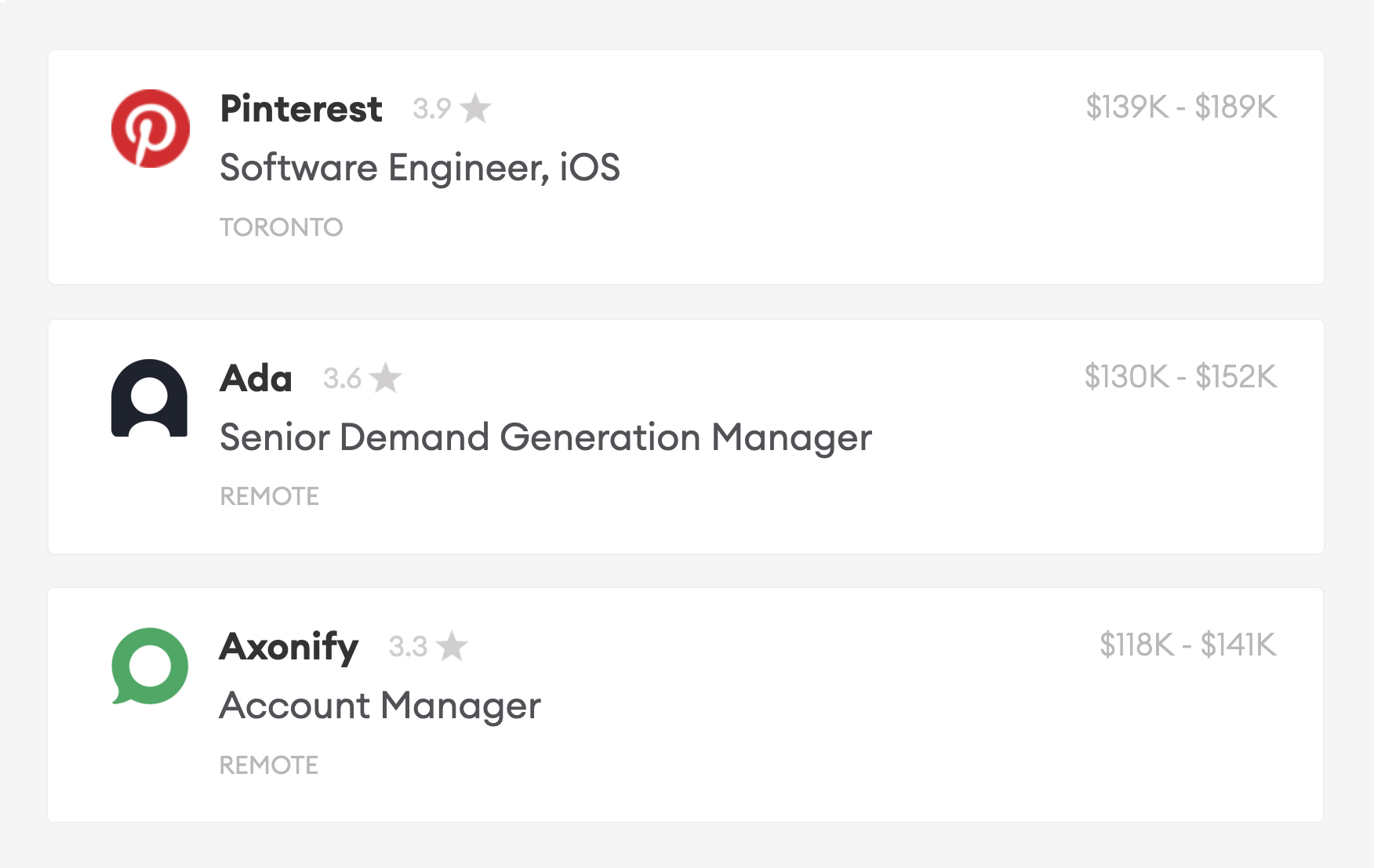Click the REMOTE label under Account Manager
The height and width of the screenshot is (868, 1374).
[x=269, y=764]
